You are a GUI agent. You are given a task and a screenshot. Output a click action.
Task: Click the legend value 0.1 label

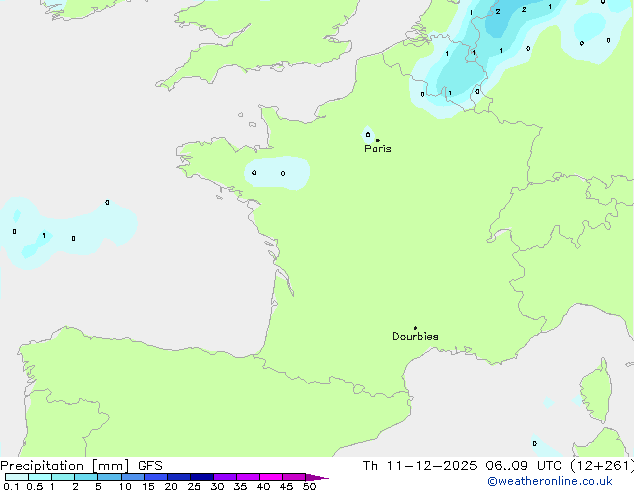point(11,486)
